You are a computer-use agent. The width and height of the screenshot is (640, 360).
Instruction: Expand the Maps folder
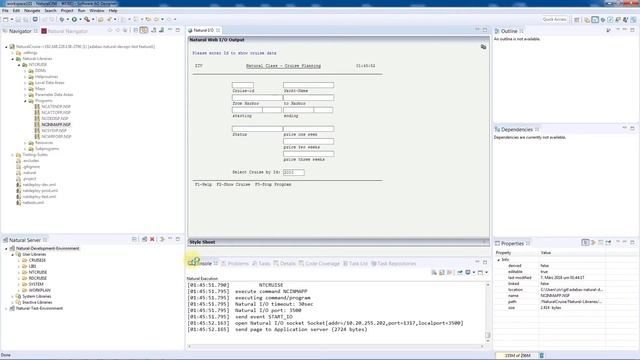(25, 89)
